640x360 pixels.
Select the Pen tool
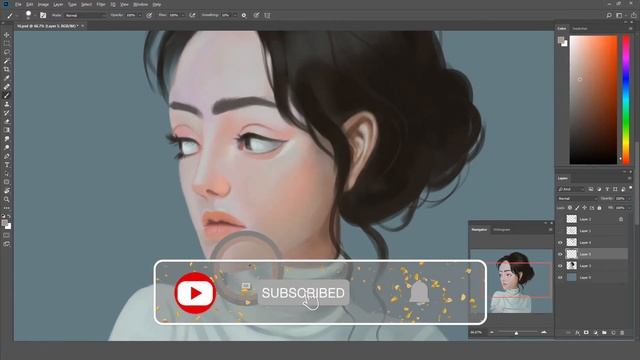(x=7, y=156)
